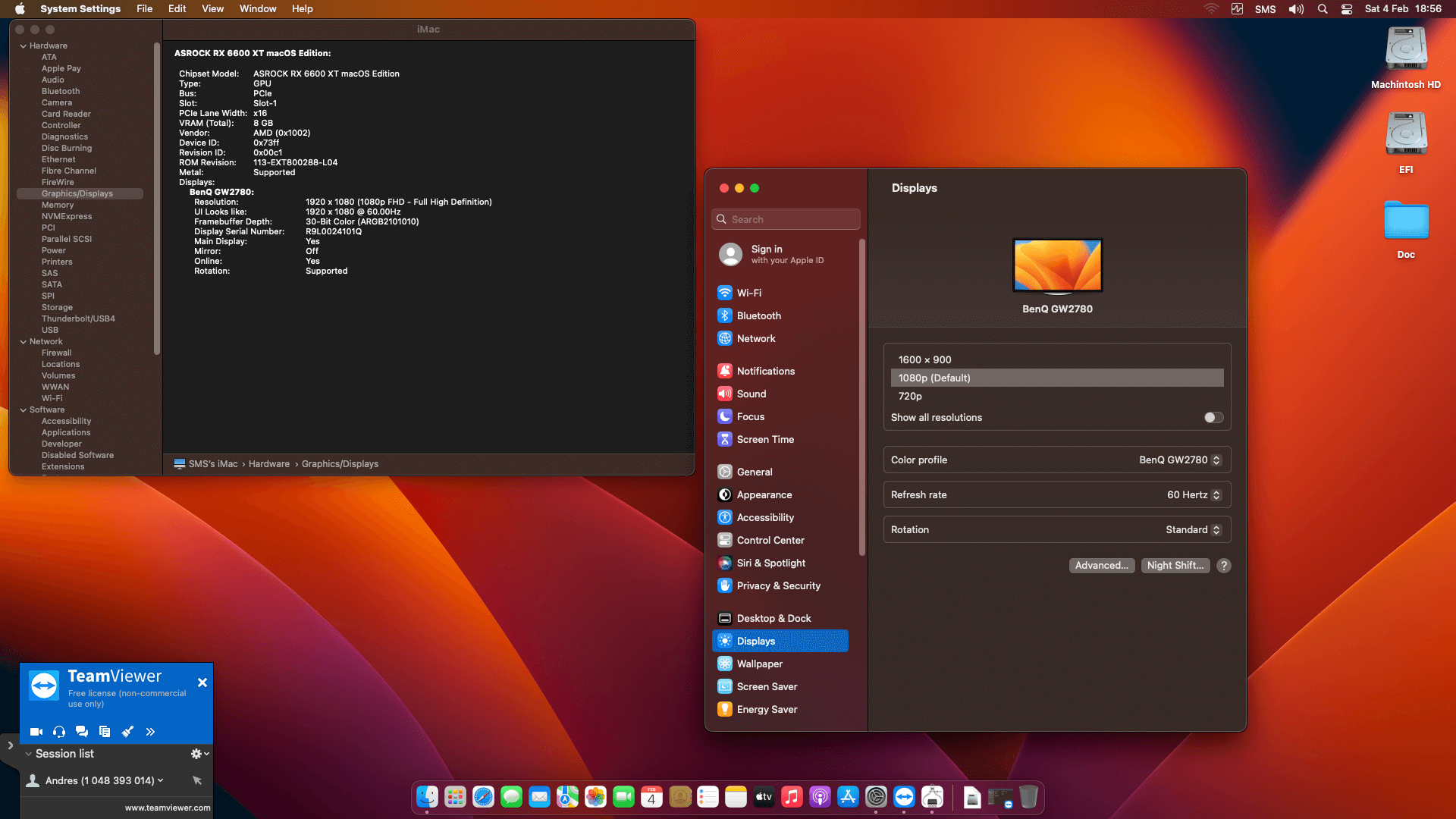The width and height of the screenshot is (1456, 819).
Task: Open Control Center settings pane
Action: click(770, 540)
